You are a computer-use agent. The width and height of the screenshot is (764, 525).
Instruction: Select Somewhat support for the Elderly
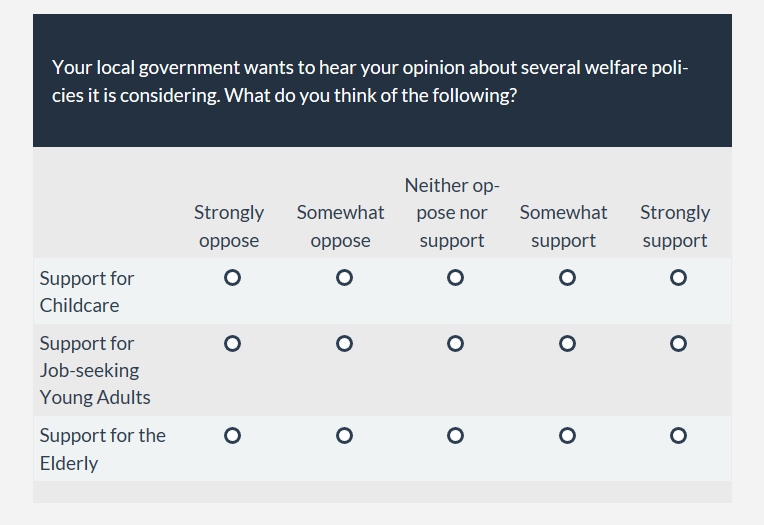coord(567,436)
